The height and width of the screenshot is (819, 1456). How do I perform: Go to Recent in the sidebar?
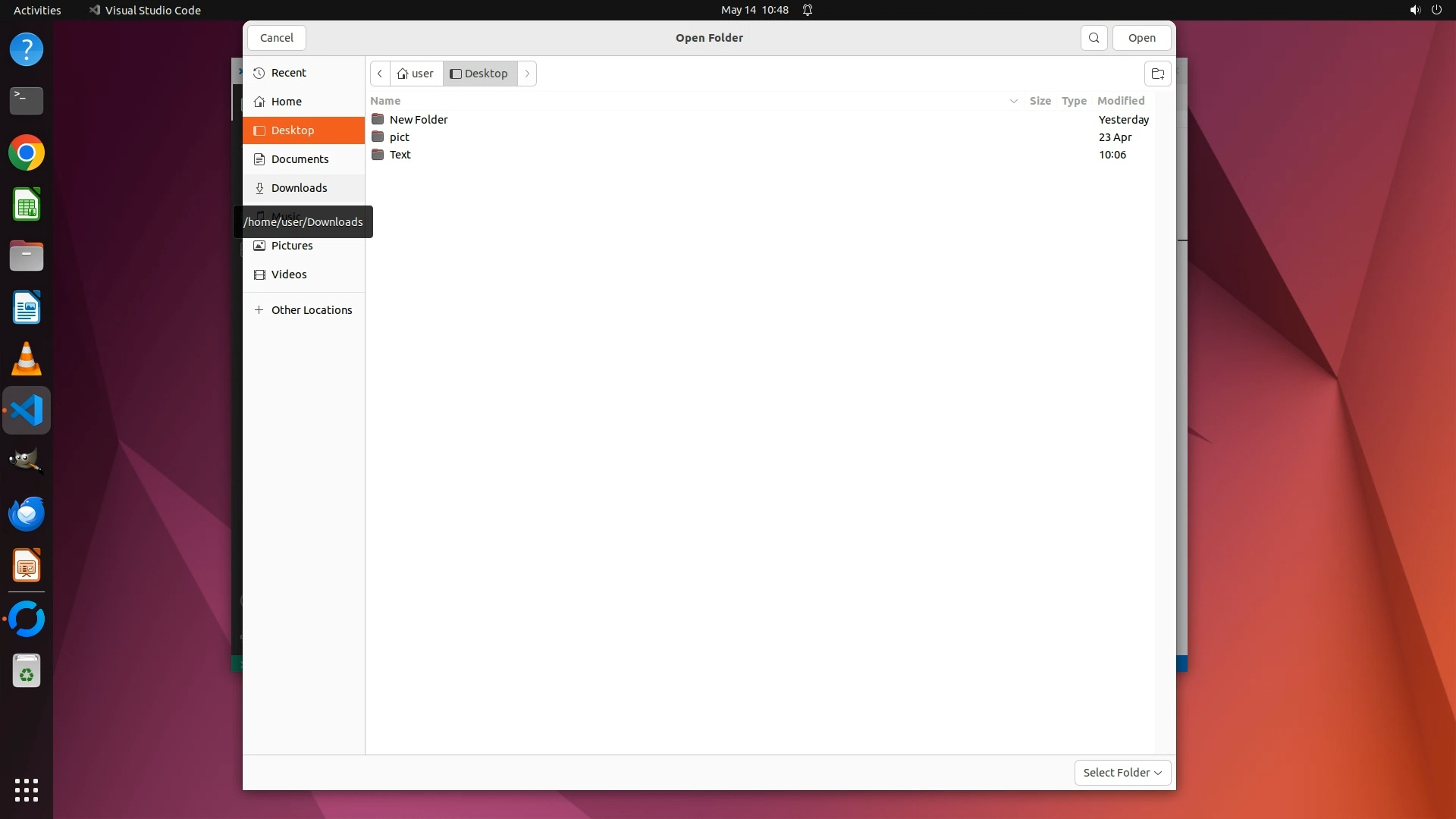(x=288, y=73)
